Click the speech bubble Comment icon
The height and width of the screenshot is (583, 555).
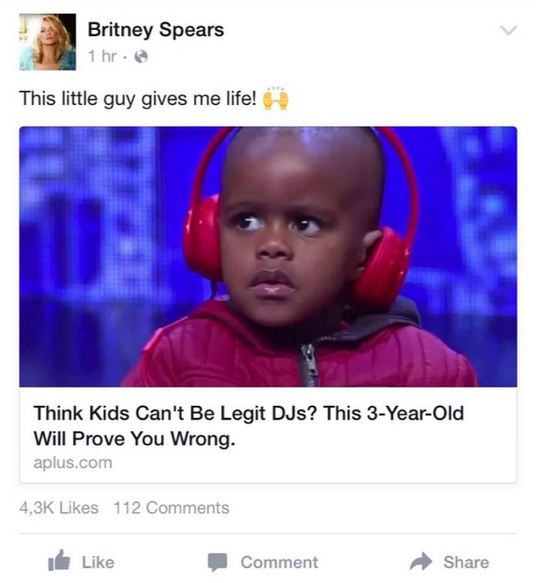[x=217, y=562]
